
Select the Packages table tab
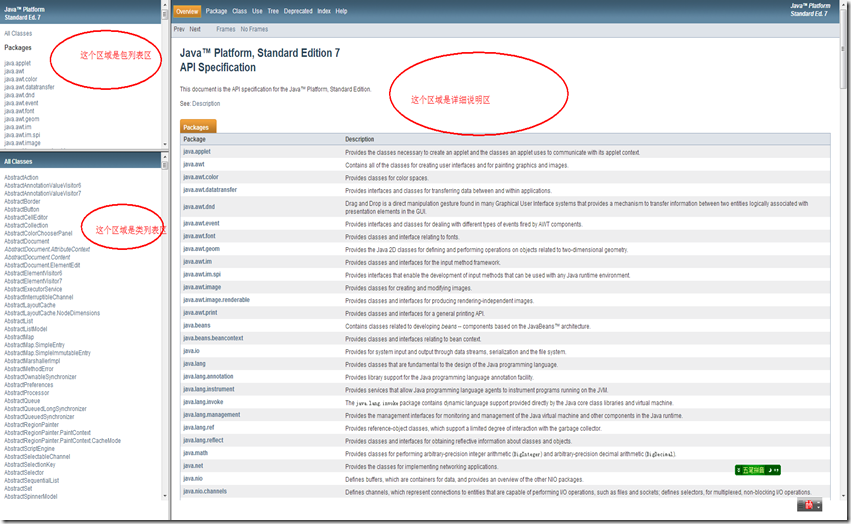pyautogui.click(x=198, y=127)
